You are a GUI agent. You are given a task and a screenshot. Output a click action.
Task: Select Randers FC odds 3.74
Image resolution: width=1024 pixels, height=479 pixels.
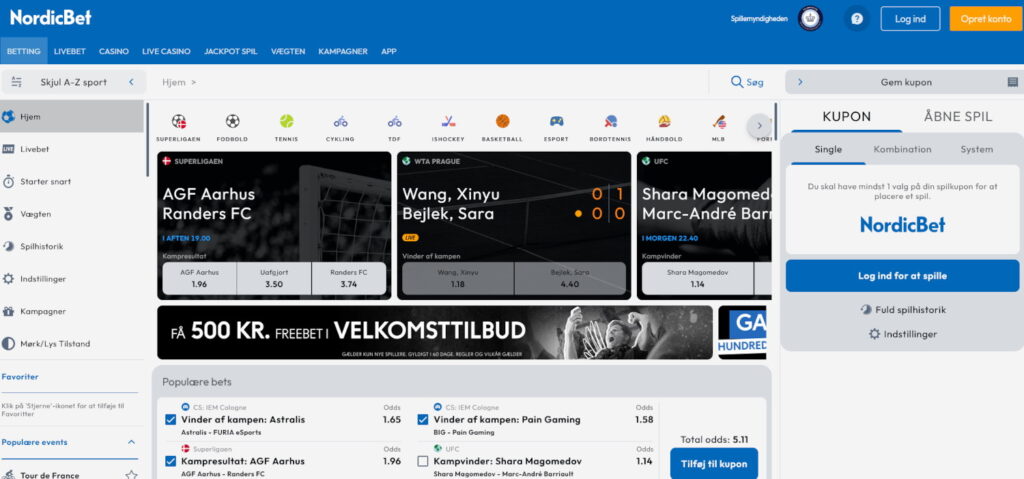tap(349, 278)
